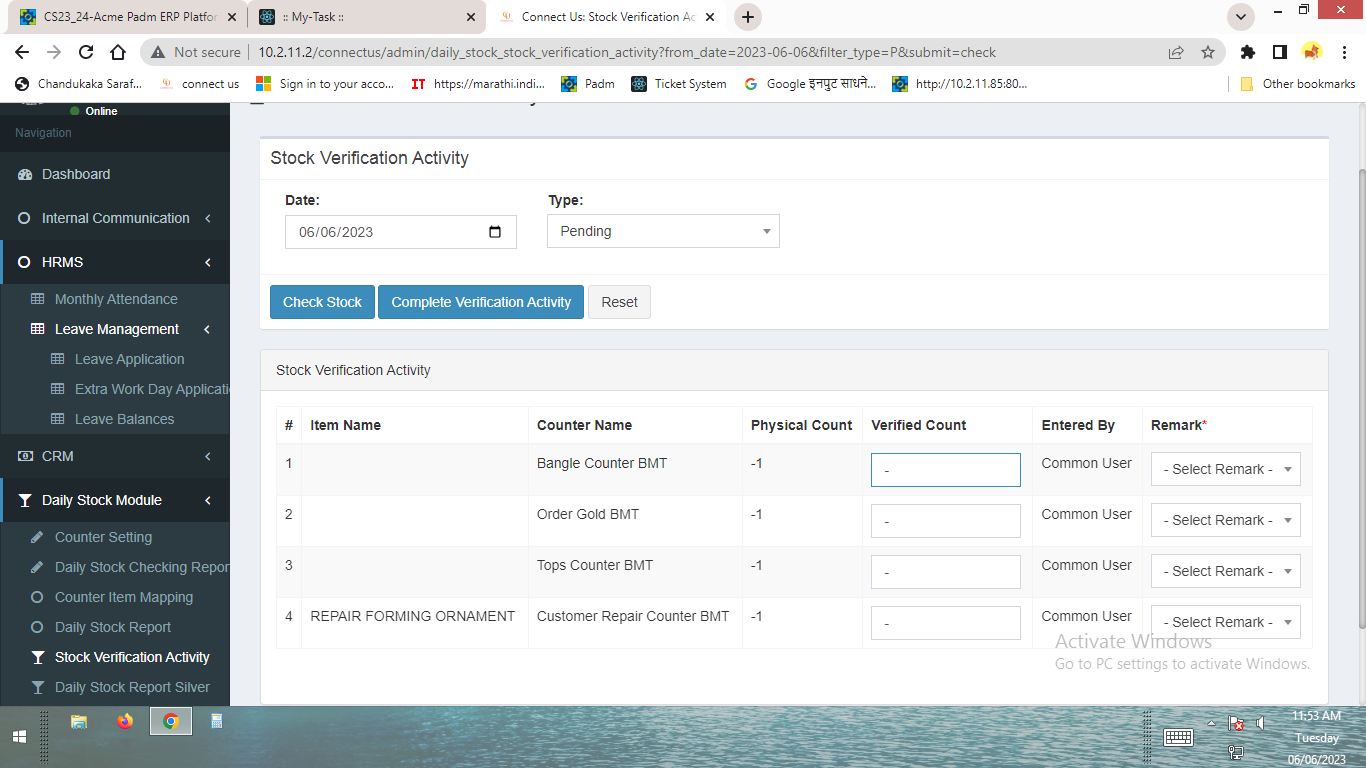This screenshot has height=768, width=1366.
Task: Open Remark dropdown for Customer Repair Counter BMT
Action: (1226, 622)
